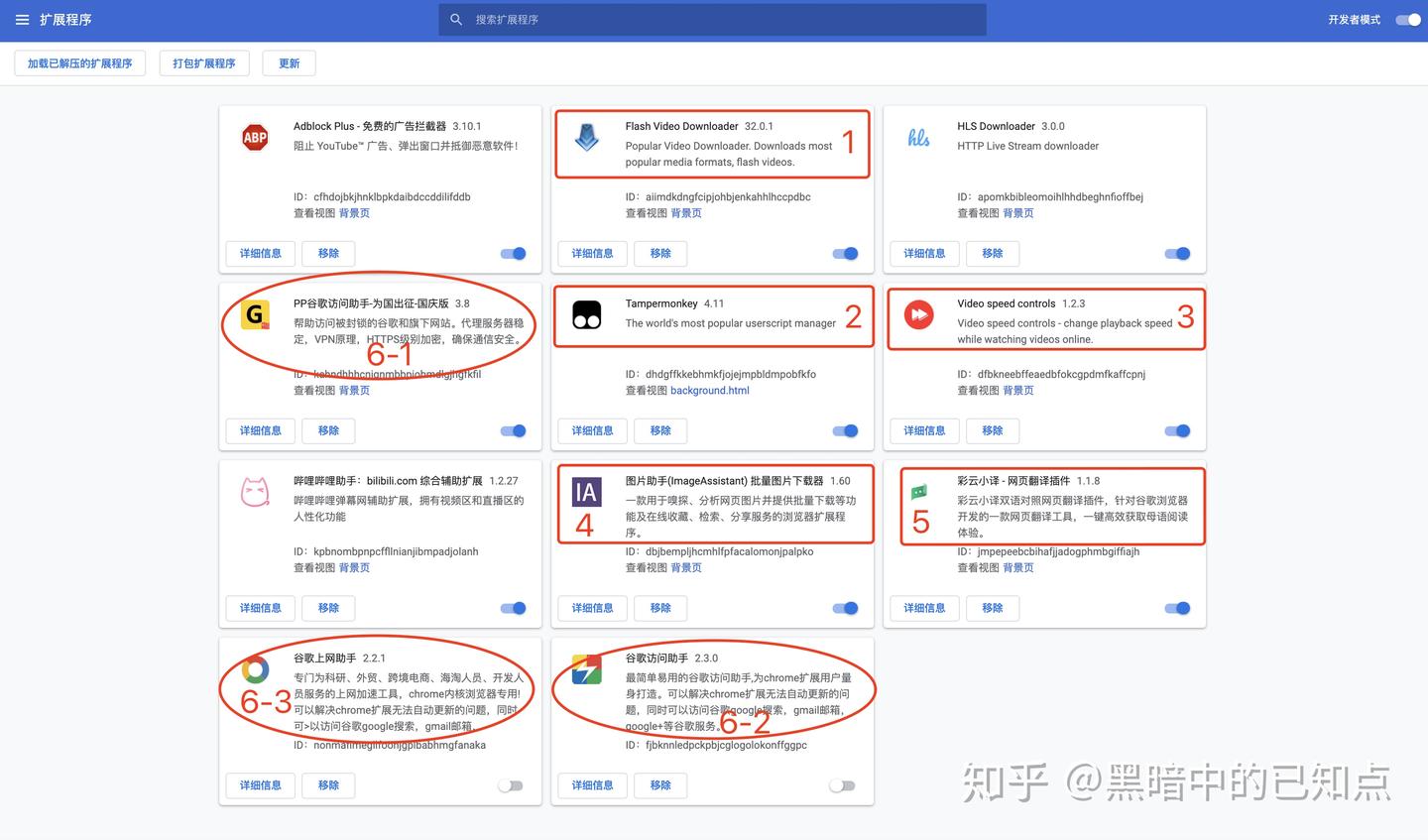Screen dimensions: 1428x840
Task: Disable the Adblock Plus extension toggle
Action: coord(514,254)
